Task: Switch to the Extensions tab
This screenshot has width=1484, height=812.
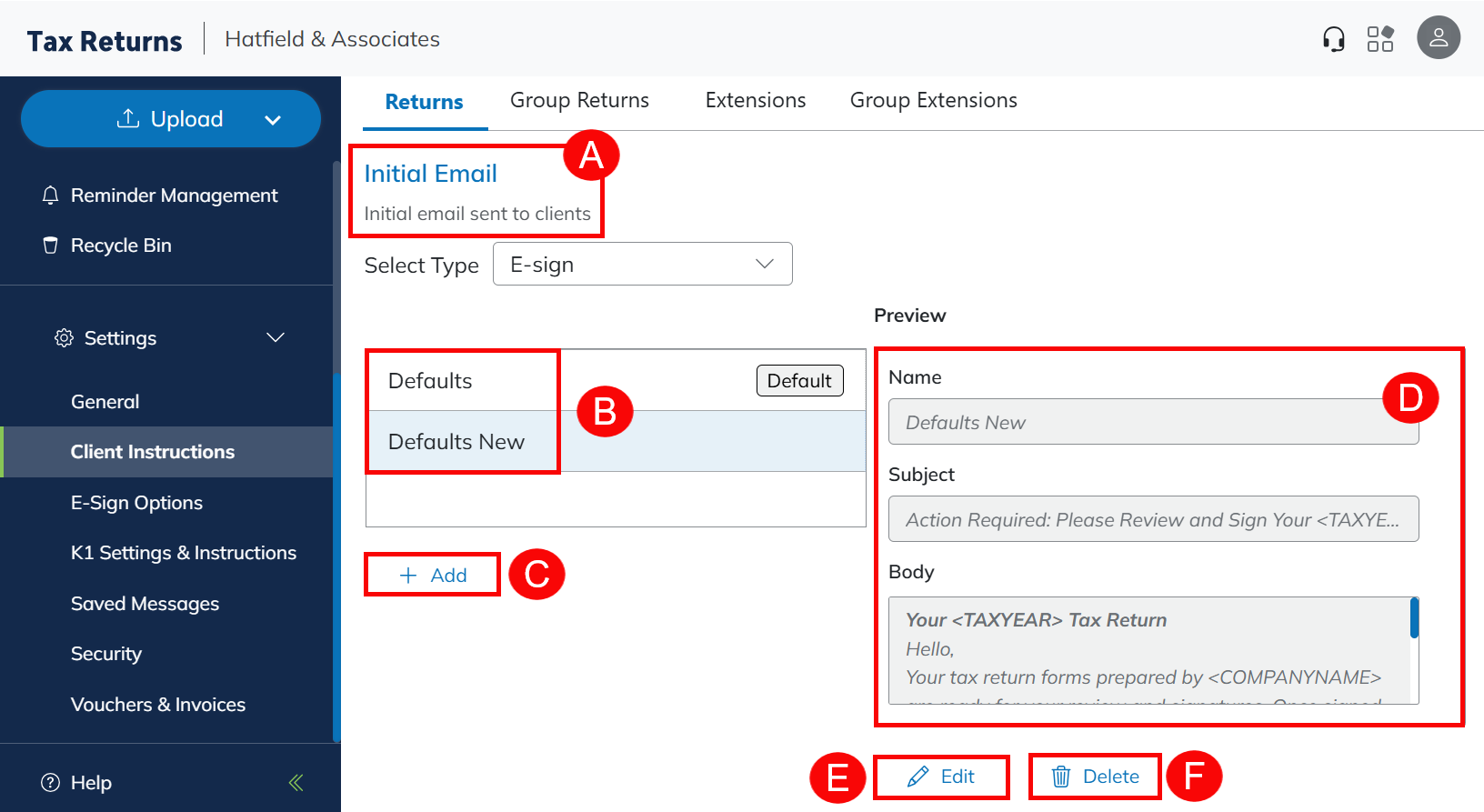Action: pyautogui.click(x=755, y=101)
